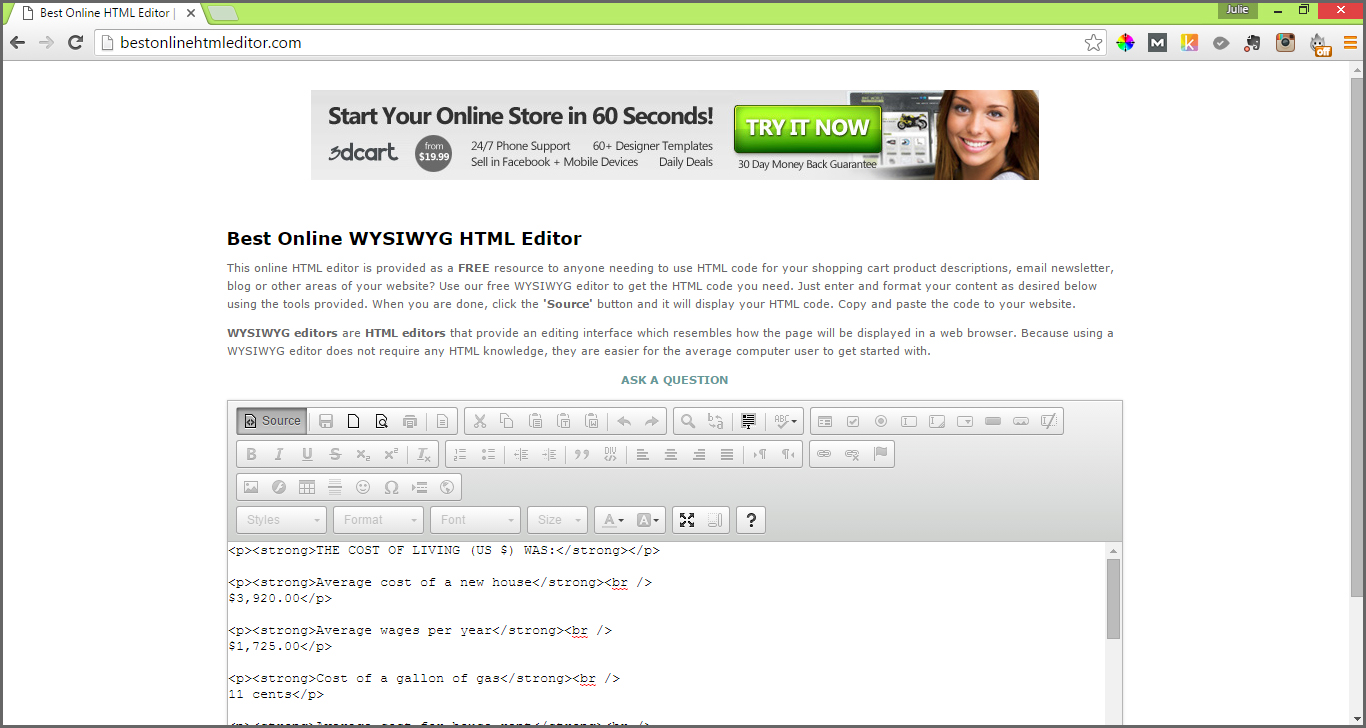1366x728 pixels.
Task: Select the Best Online HTML Editor tab
Action: pos(106,13)
